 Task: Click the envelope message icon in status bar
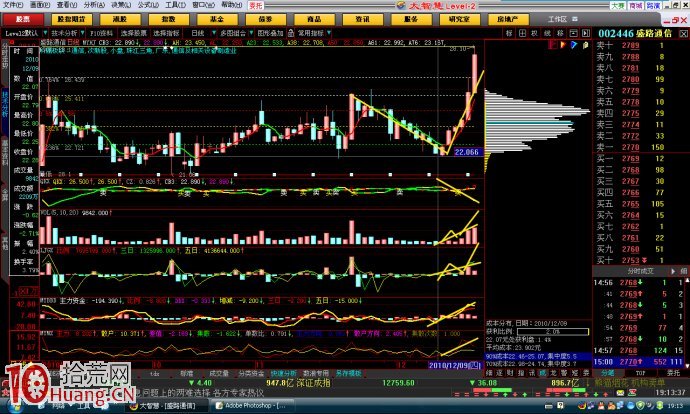click(620, 393)
